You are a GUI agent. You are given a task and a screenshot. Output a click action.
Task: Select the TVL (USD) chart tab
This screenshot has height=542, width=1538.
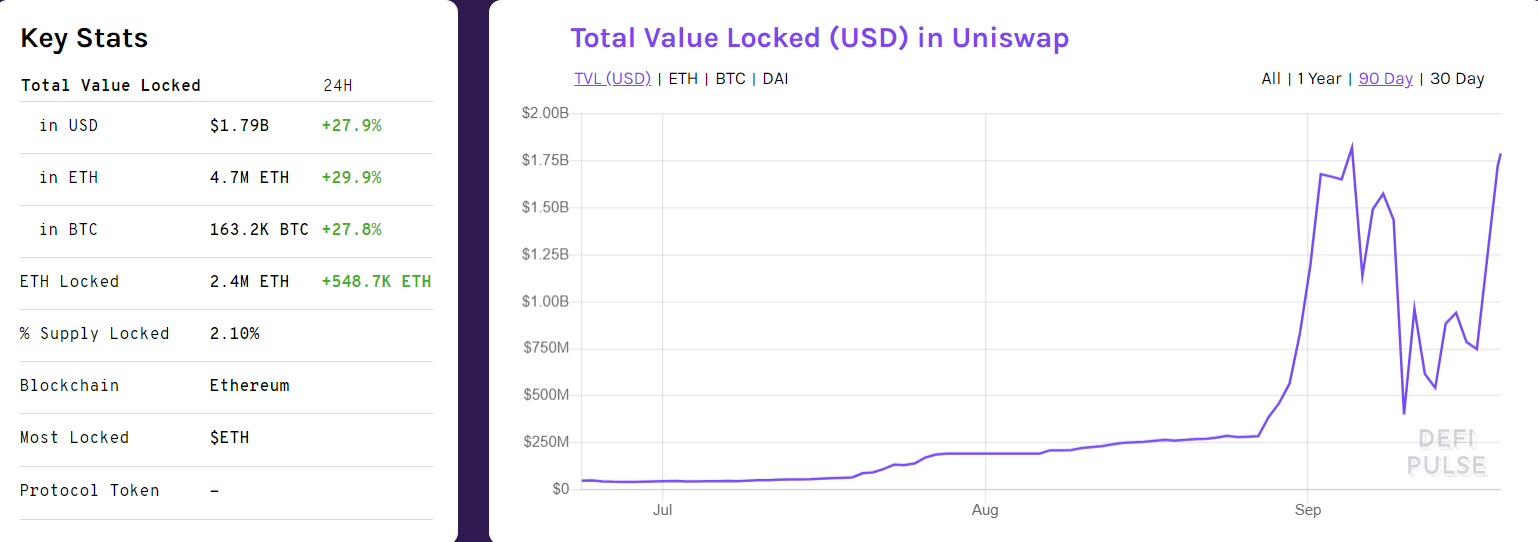pyautogui.click(x=612, y=78)
